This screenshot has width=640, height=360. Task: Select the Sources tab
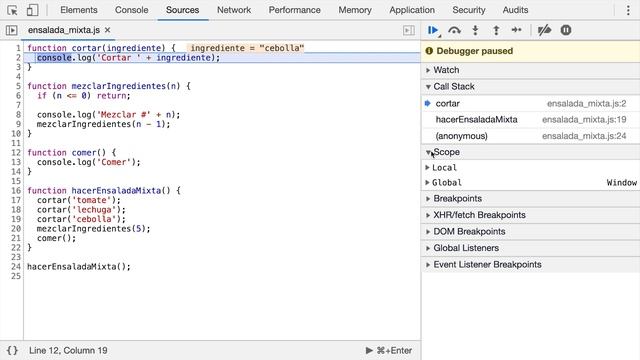point(182,10)
